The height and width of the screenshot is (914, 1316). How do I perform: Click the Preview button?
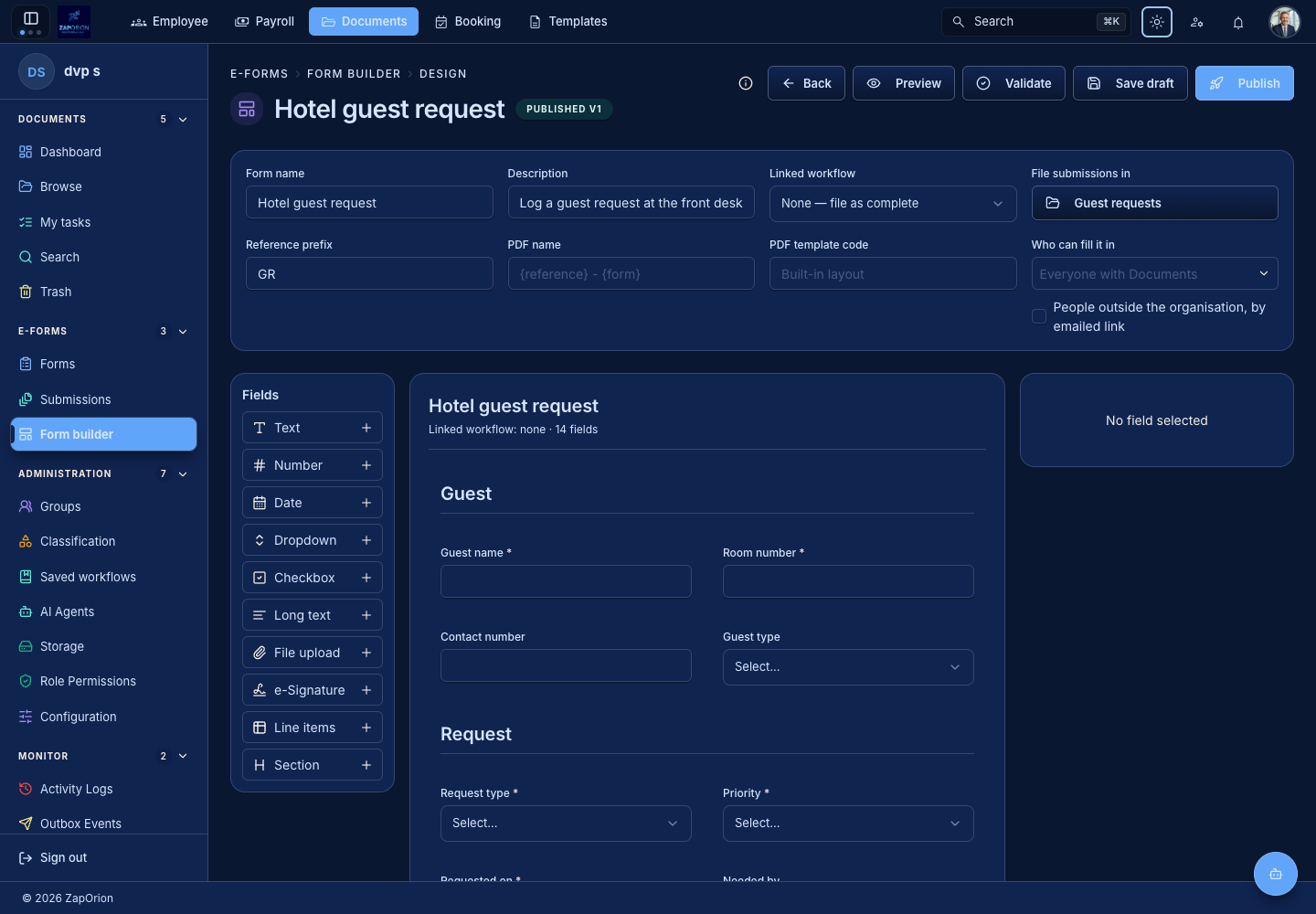pos(904,83)
